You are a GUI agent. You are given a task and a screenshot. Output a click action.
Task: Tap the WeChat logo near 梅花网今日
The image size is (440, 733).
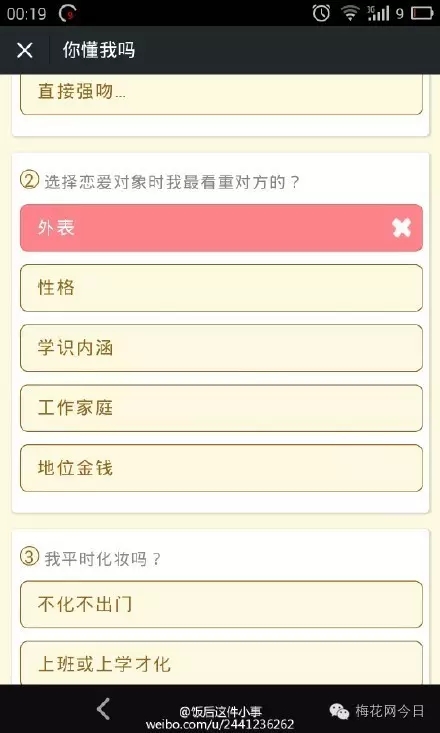point(339,711)
